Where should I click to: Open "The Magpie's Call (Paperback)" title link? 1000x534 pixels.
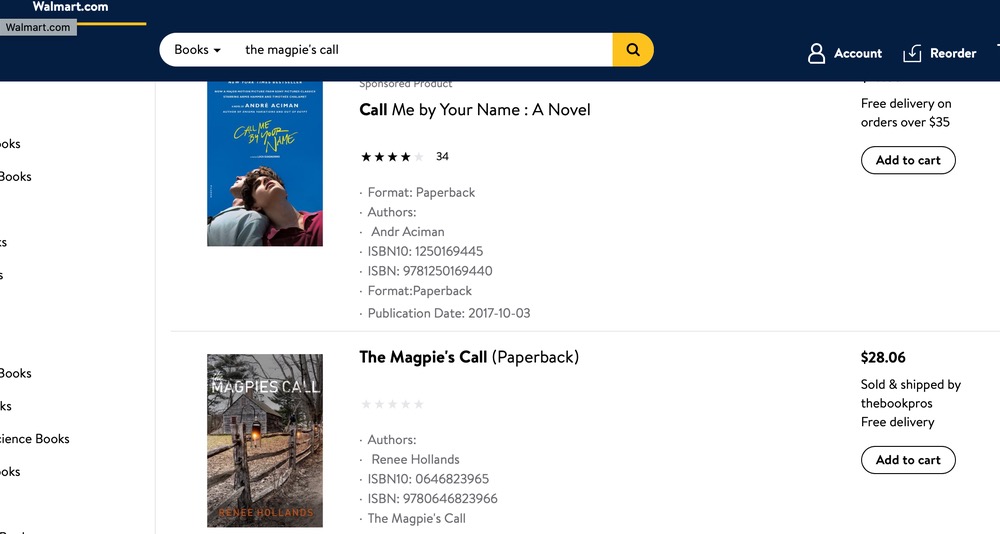coord(469,357)
